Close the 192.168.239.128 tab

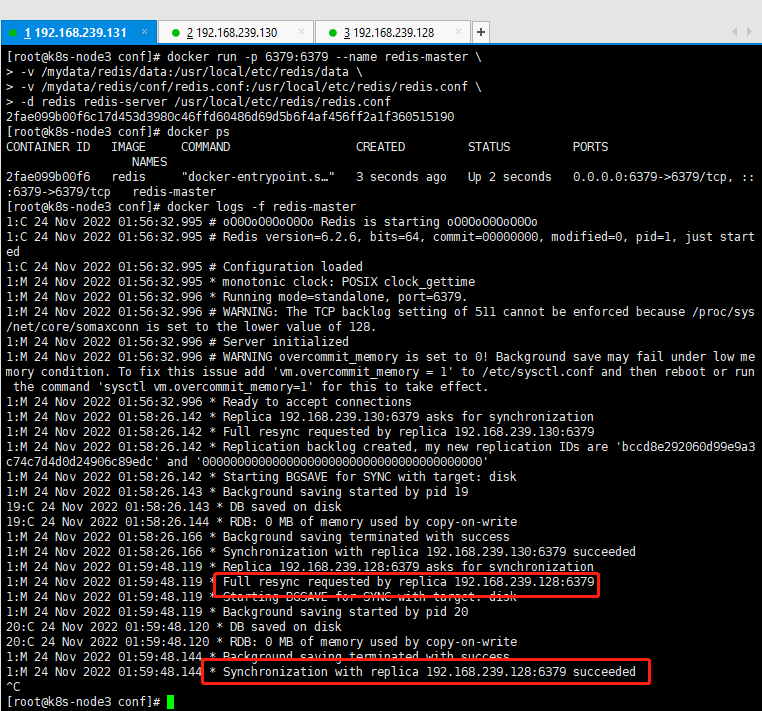tap(458, 32)
